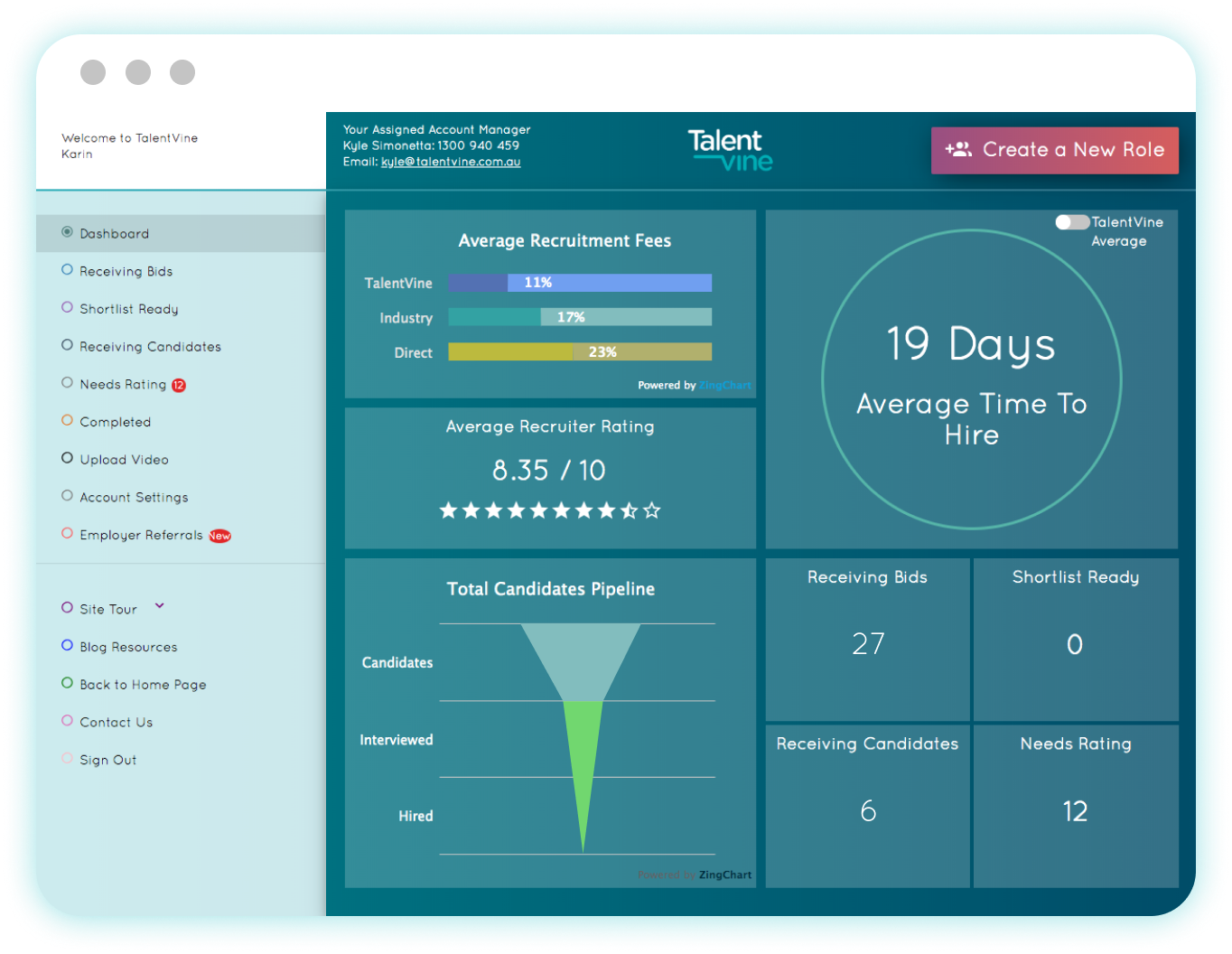Click the Welcome to TalentVine Karin text
Image resolution: width=1232 pixels, height=954 pixels.
pyautogui.click(x=129, y=146)
